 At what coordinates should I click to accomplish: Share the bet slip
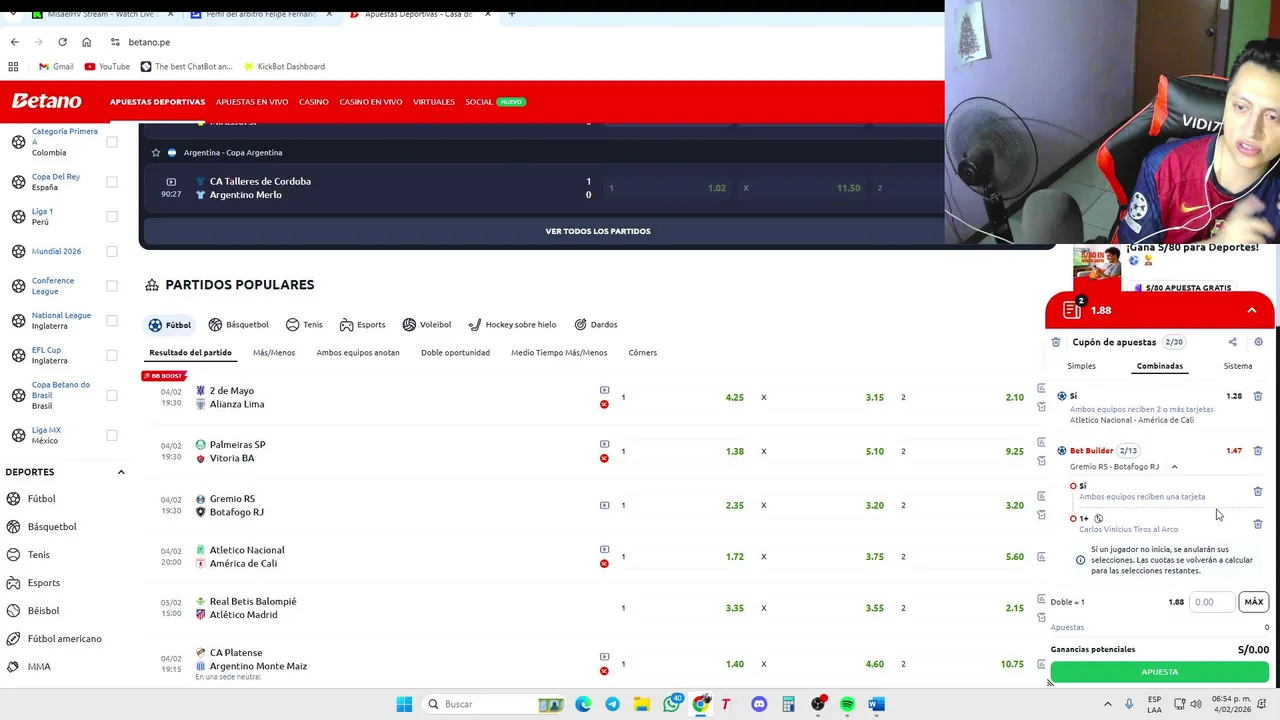click(x=1232, y=342)
